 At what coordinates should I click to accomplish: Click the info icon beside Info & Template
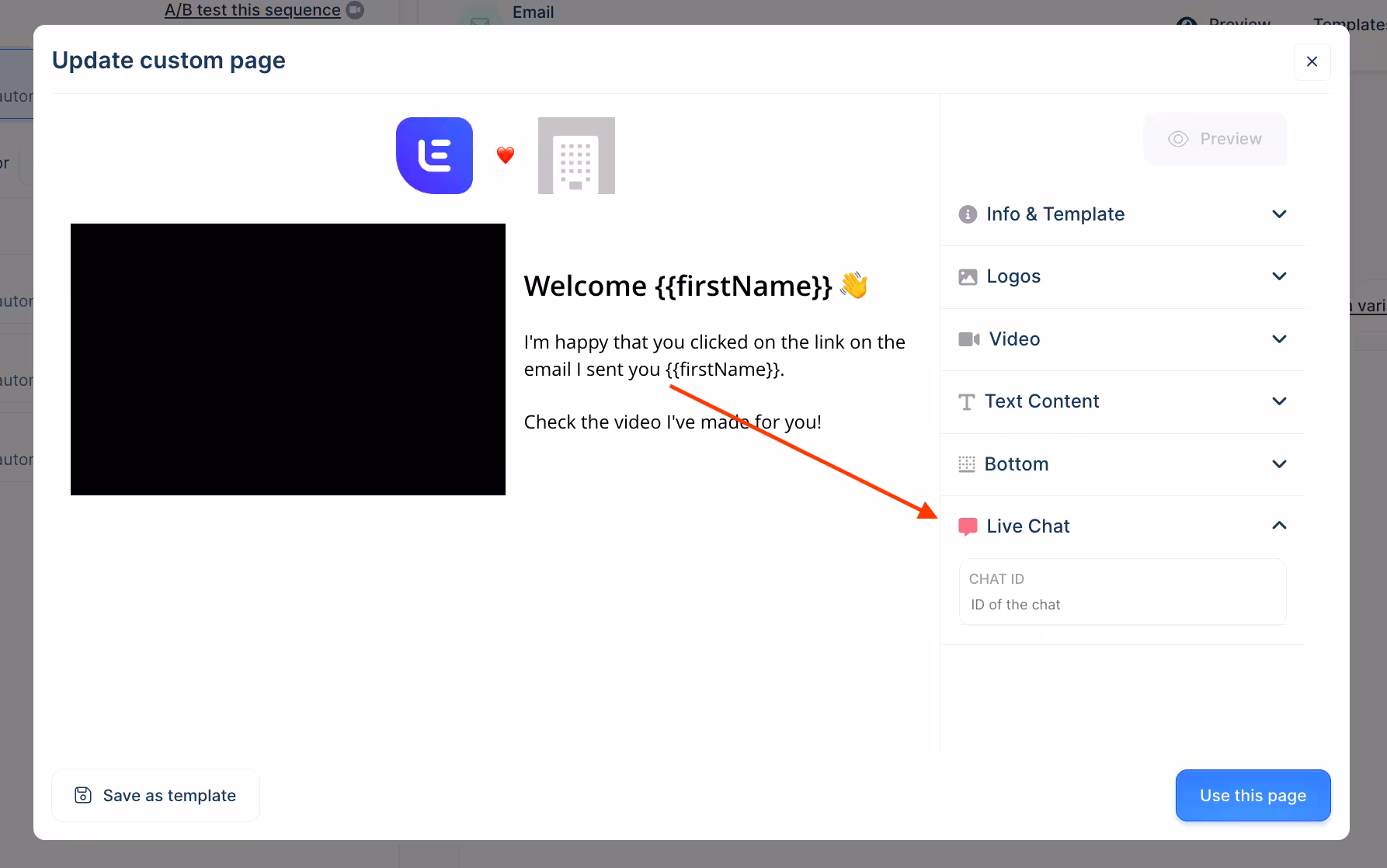[x=968, y=214]
